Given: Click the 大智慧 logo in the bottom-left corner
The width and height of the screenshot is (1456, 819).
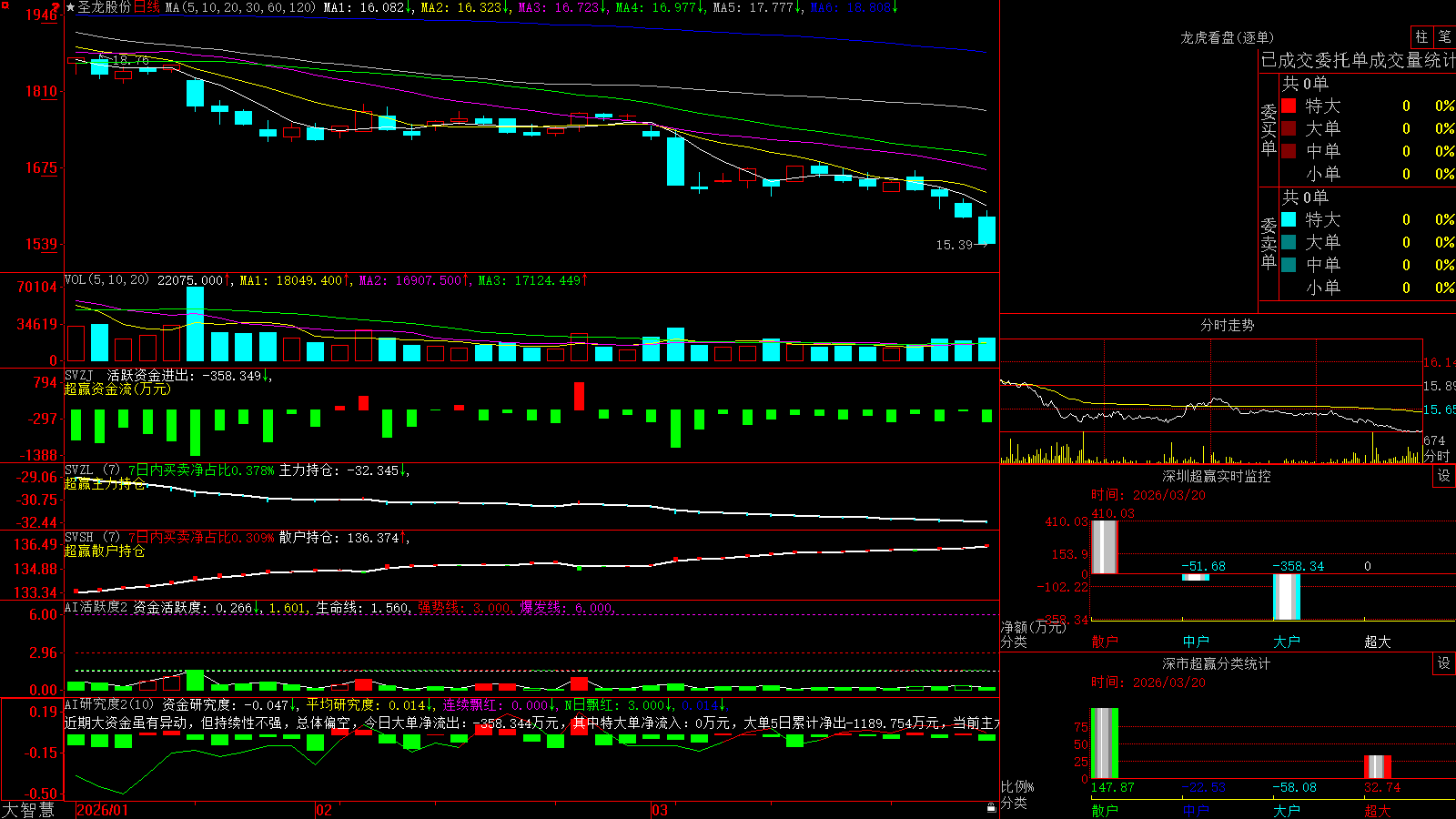Looking at the screenshot, I should point(28,810).
